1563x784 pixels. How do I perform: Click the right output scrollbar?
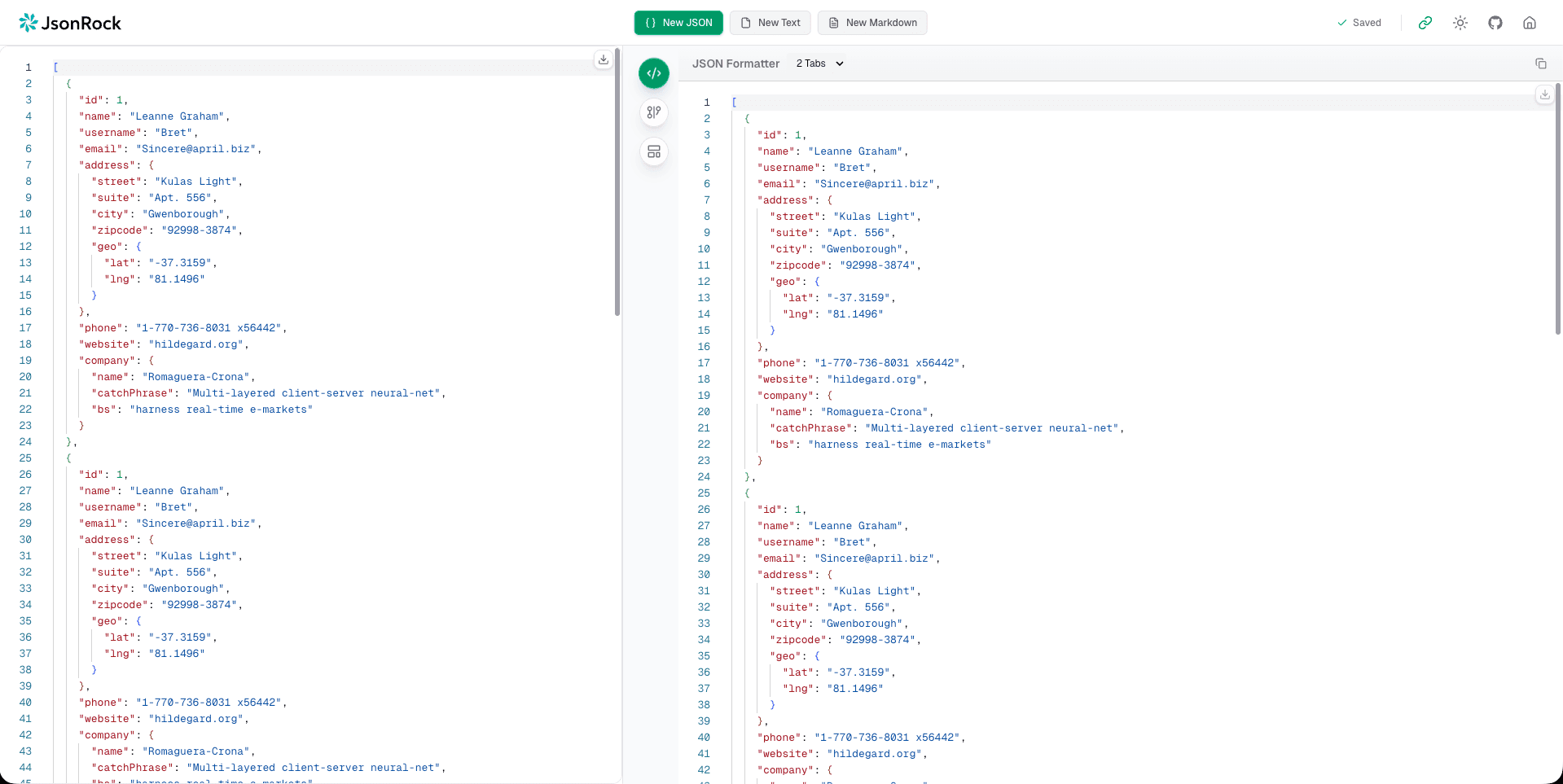(x=1558, y=208)
